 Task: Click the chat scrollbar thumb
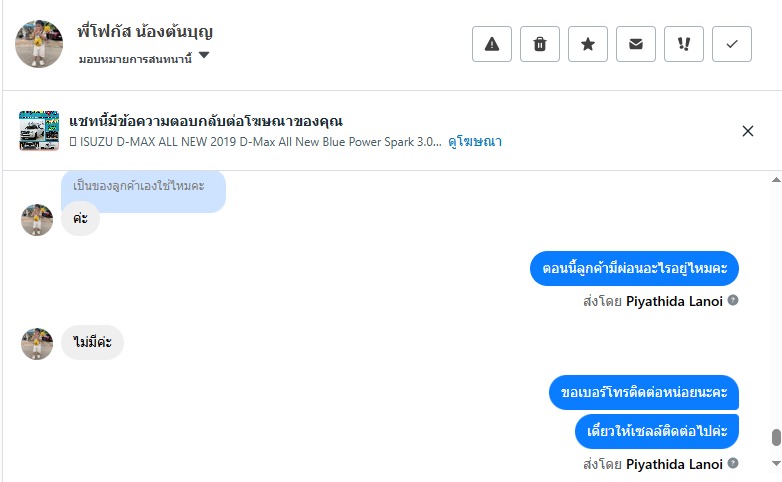tap(775, 438)
